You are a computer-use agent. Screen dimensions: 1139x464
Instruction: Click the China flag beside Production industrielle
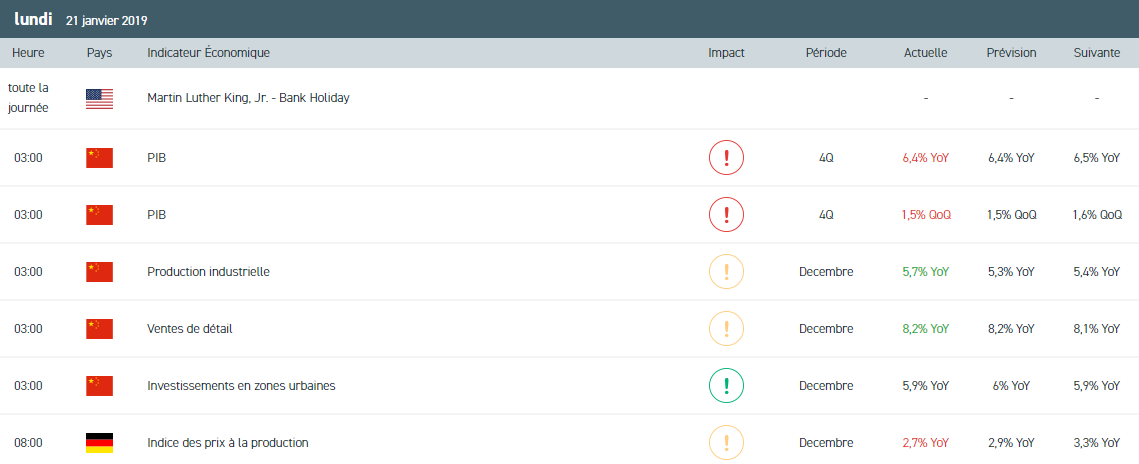coord(99,272)
